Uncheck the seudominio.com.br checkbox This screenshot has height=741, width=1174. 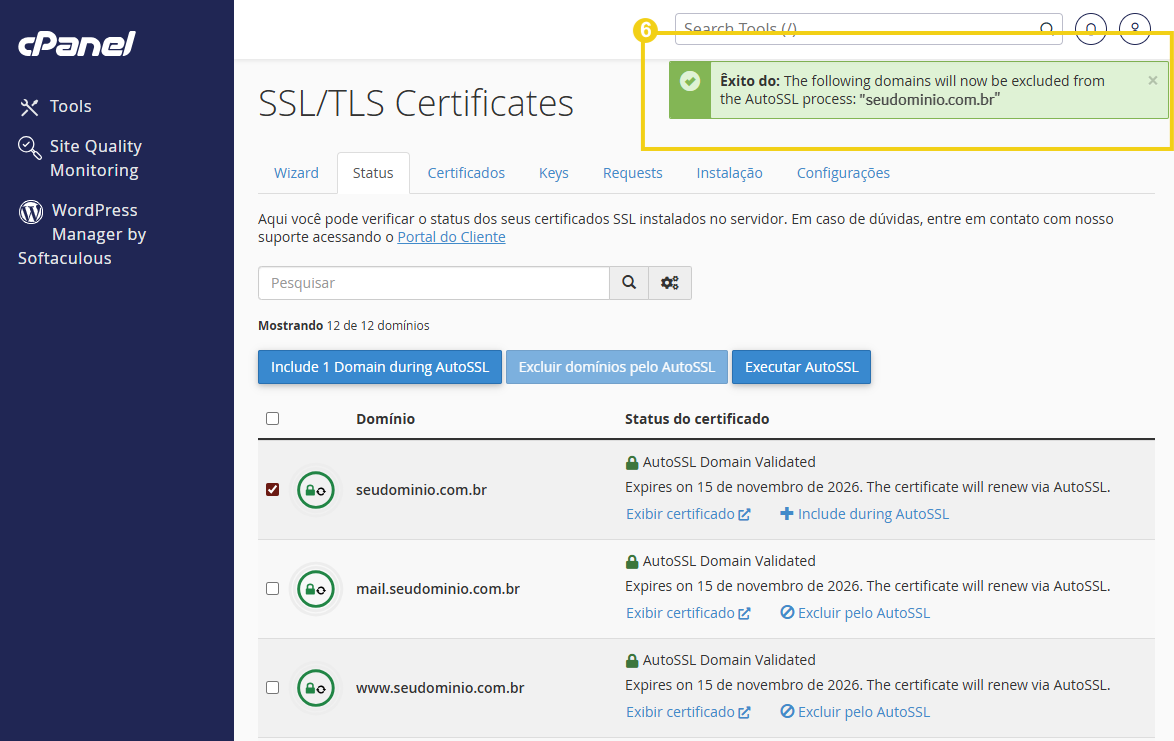pyautogui.click(x=273, y=490)
